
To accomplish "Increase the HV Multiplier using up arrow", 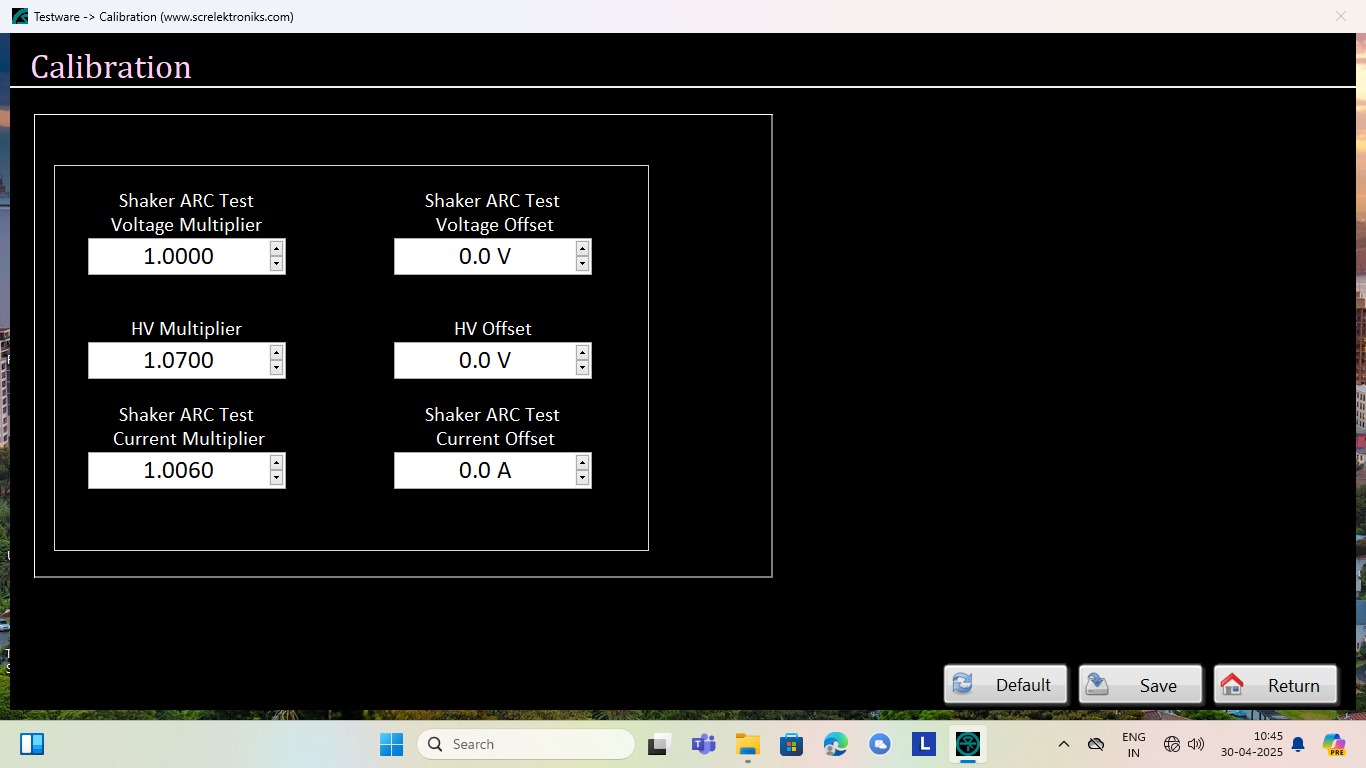I will [277, 352].
